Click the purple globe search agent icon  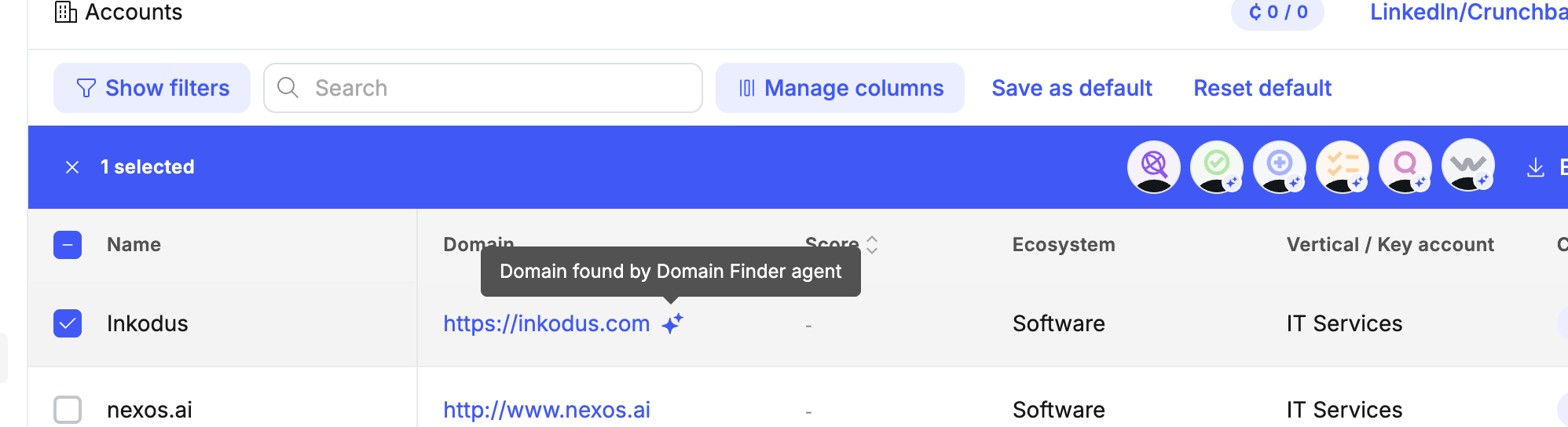click(x=1153, y=166)
